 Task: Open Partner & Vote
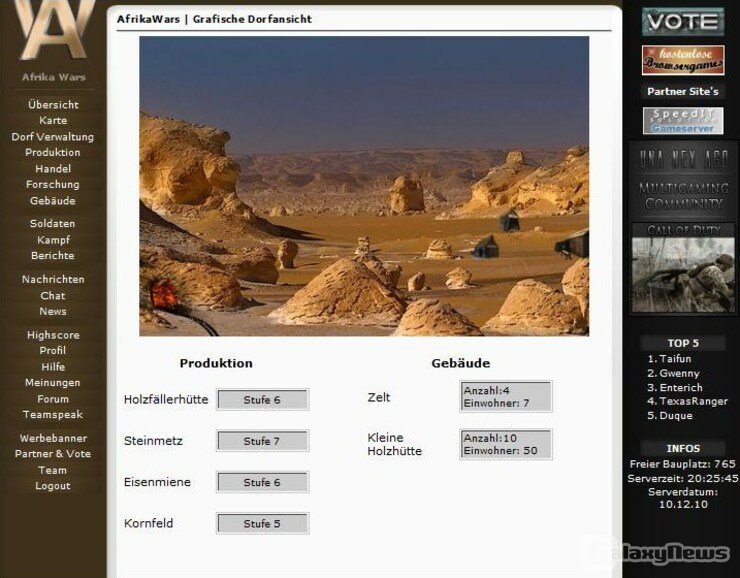52,454
